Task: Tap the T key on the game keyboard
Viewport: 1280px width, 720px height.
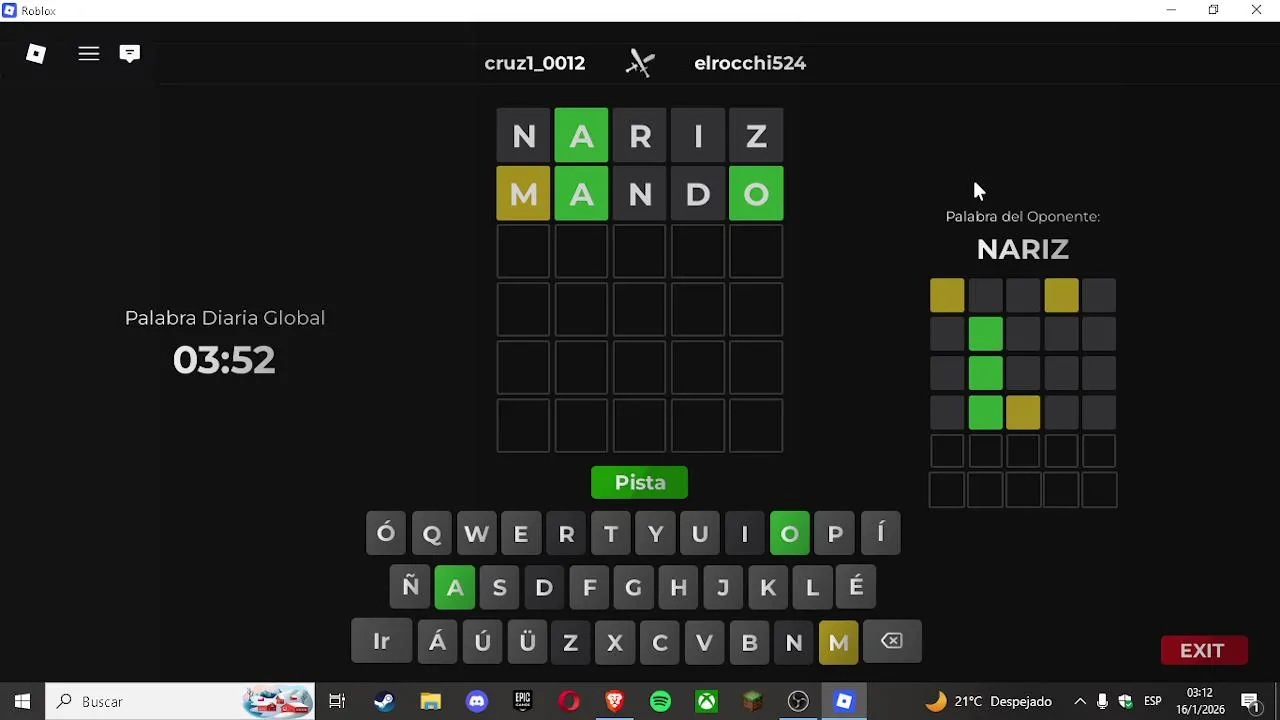Action: pyautogui.click(x=611, y=534)
